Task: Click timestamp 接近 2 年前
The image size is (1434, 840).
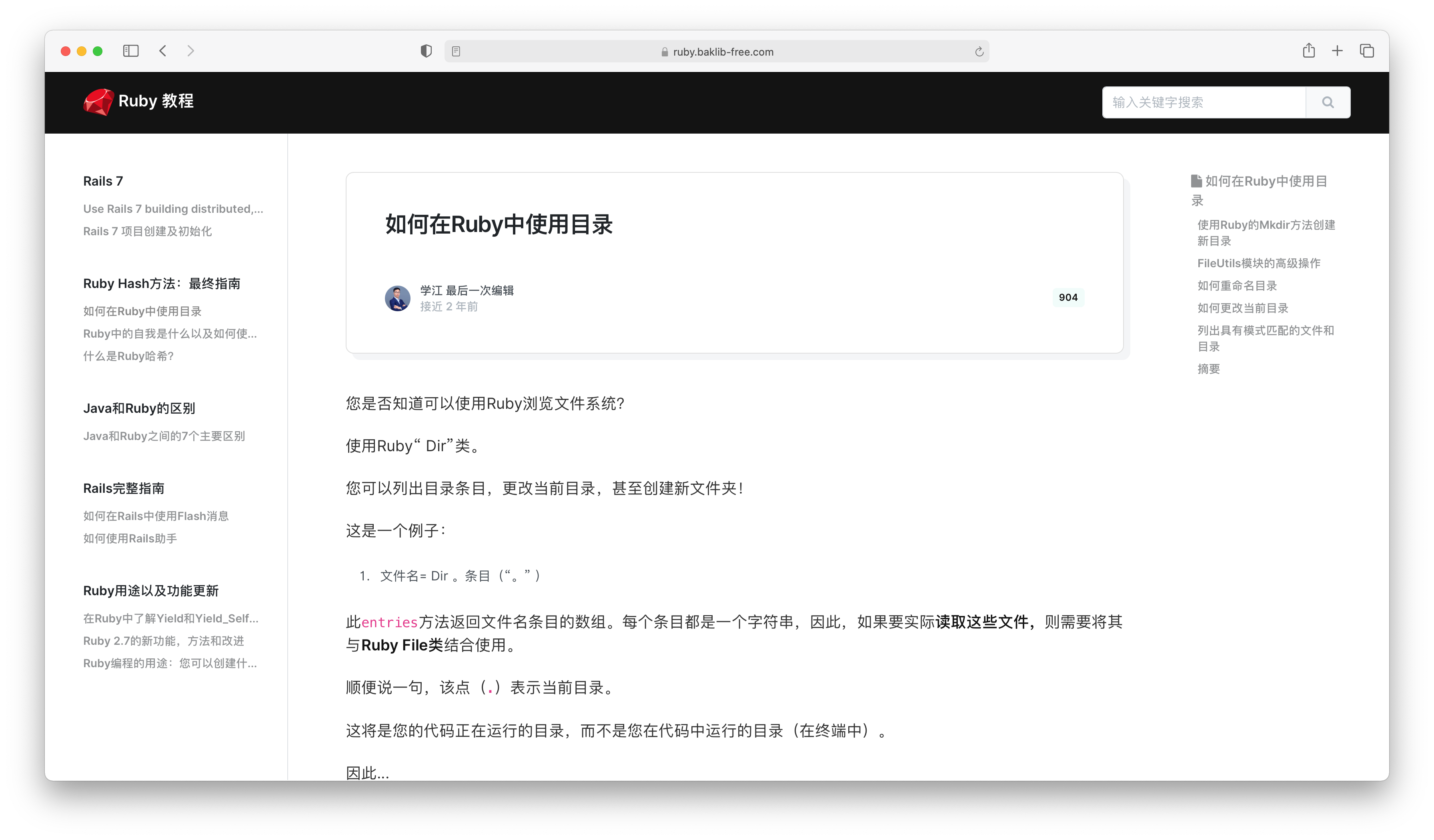Action: pos(449,306)
